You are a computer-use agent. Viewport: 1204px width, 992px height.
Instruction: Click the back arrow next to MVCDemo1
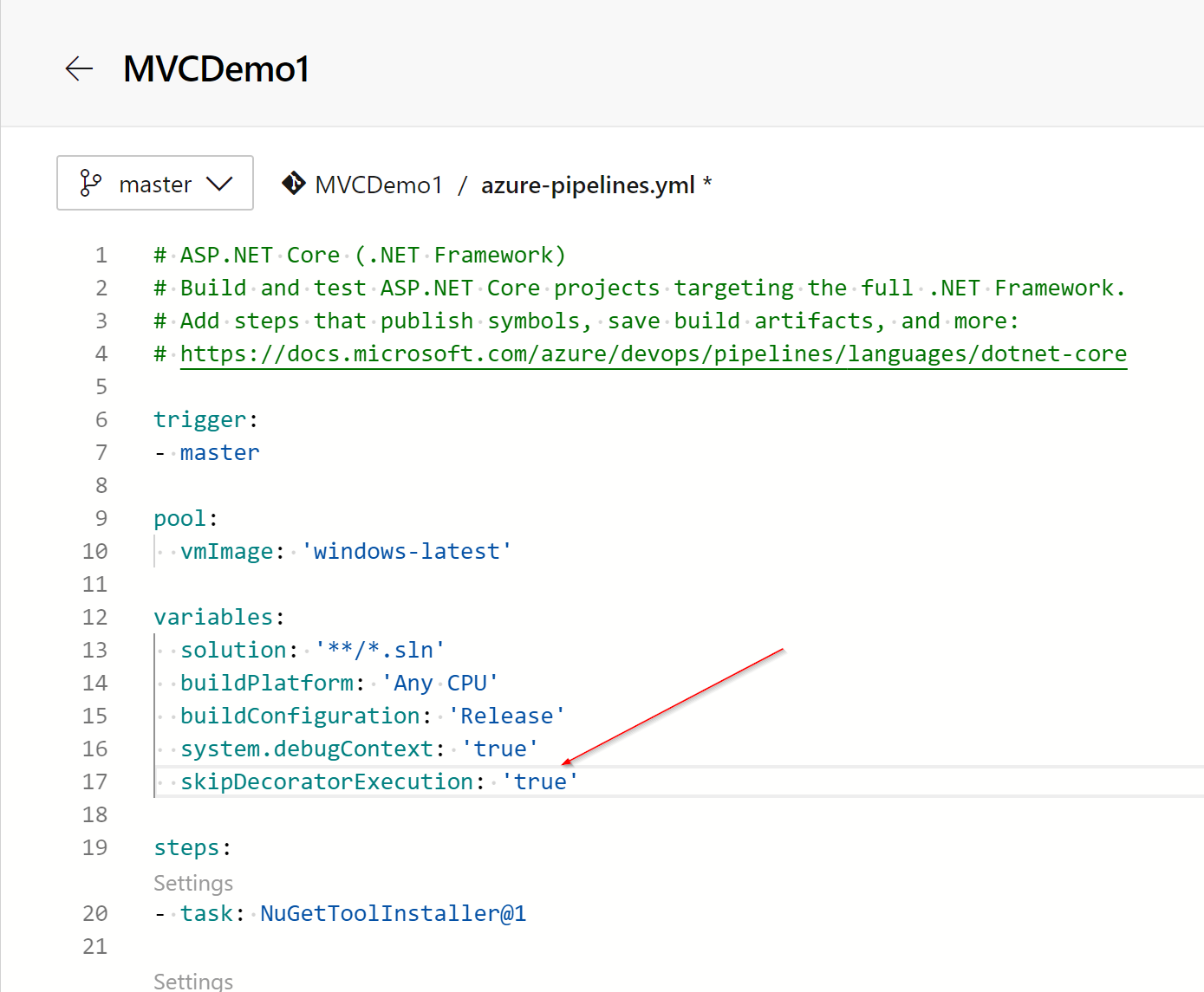[79, 68]
